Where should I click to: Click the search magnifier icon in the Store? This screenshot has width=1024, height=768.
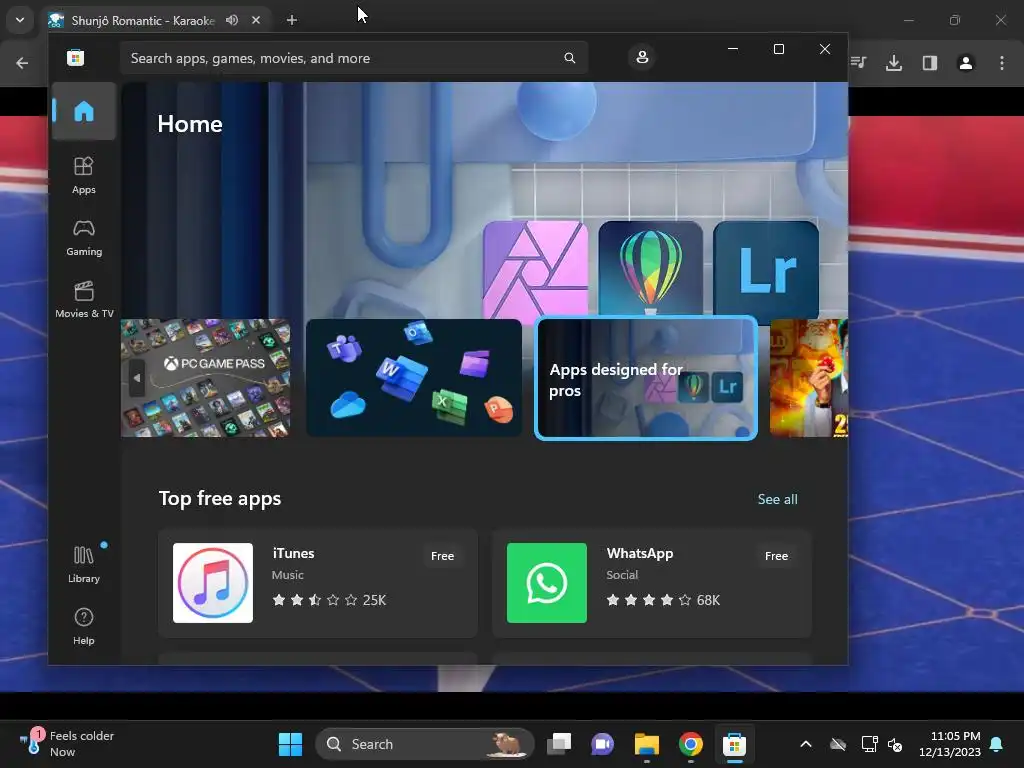click(x=569, y=58)
